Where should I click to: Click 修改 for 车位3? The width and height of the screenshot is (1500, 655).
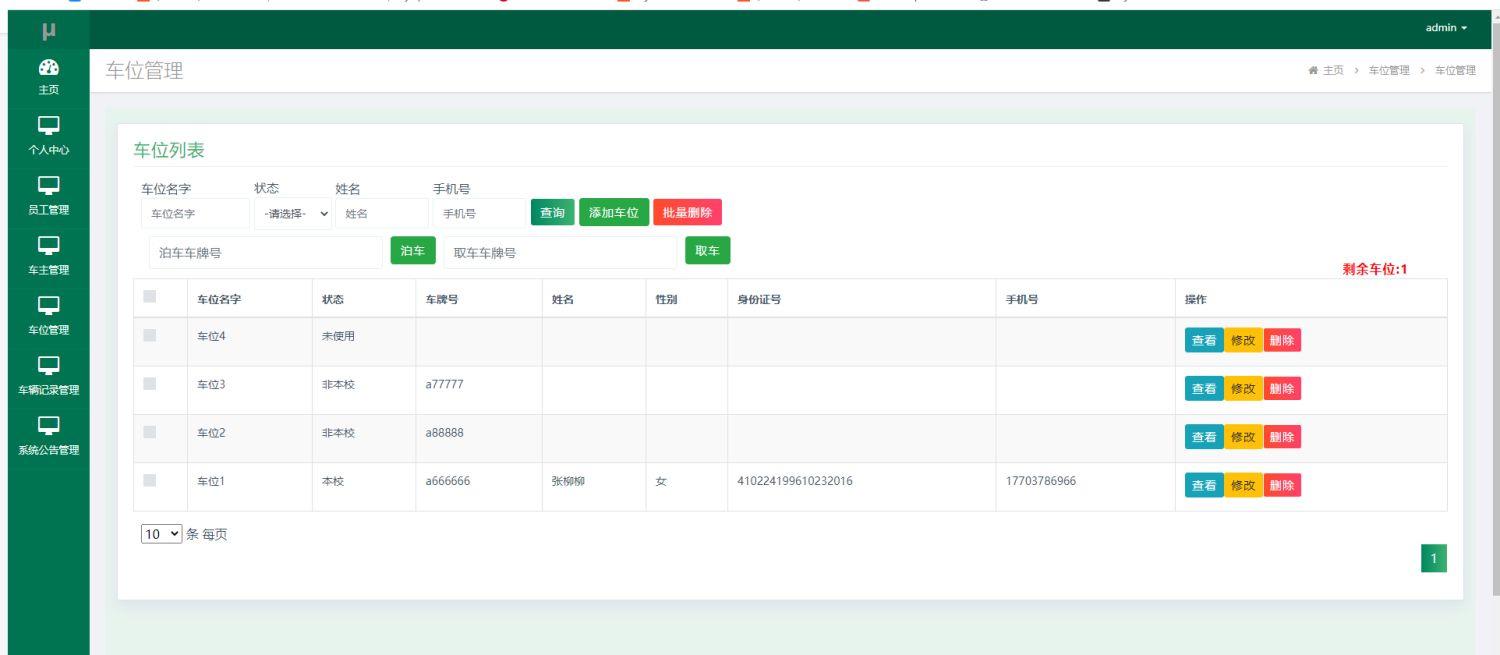click(1243, 389)
